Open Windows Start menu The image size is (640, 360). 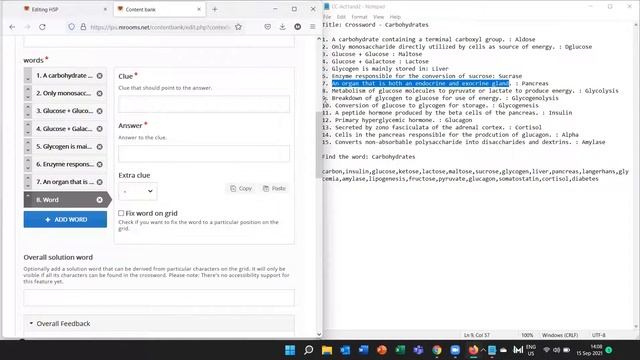tap(290, 350)
